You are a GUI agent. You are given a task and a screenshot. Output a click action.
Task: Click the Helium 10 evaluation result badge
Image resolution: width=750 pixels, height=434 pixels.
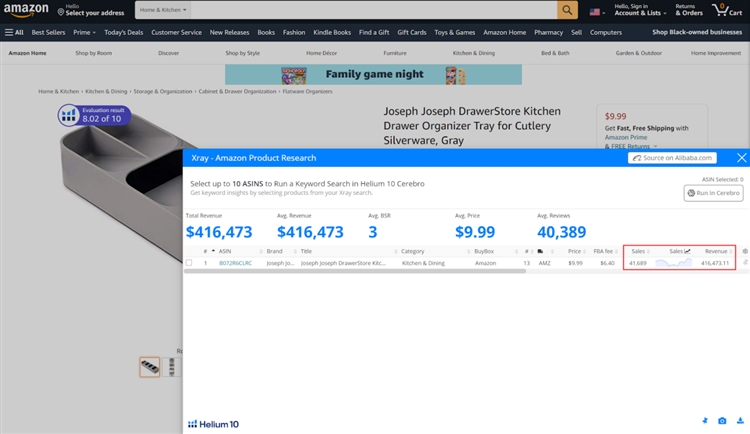(93, 115)
